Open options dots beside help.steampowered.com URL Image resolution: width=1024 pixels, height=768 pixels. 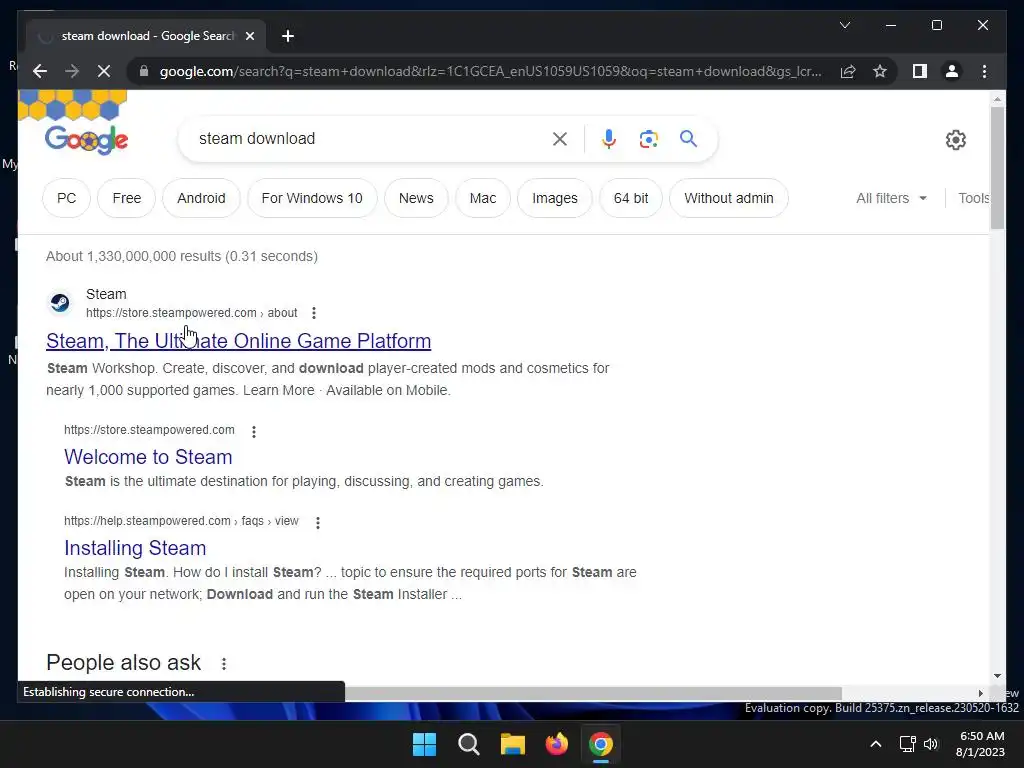click(x=318, y=522)
